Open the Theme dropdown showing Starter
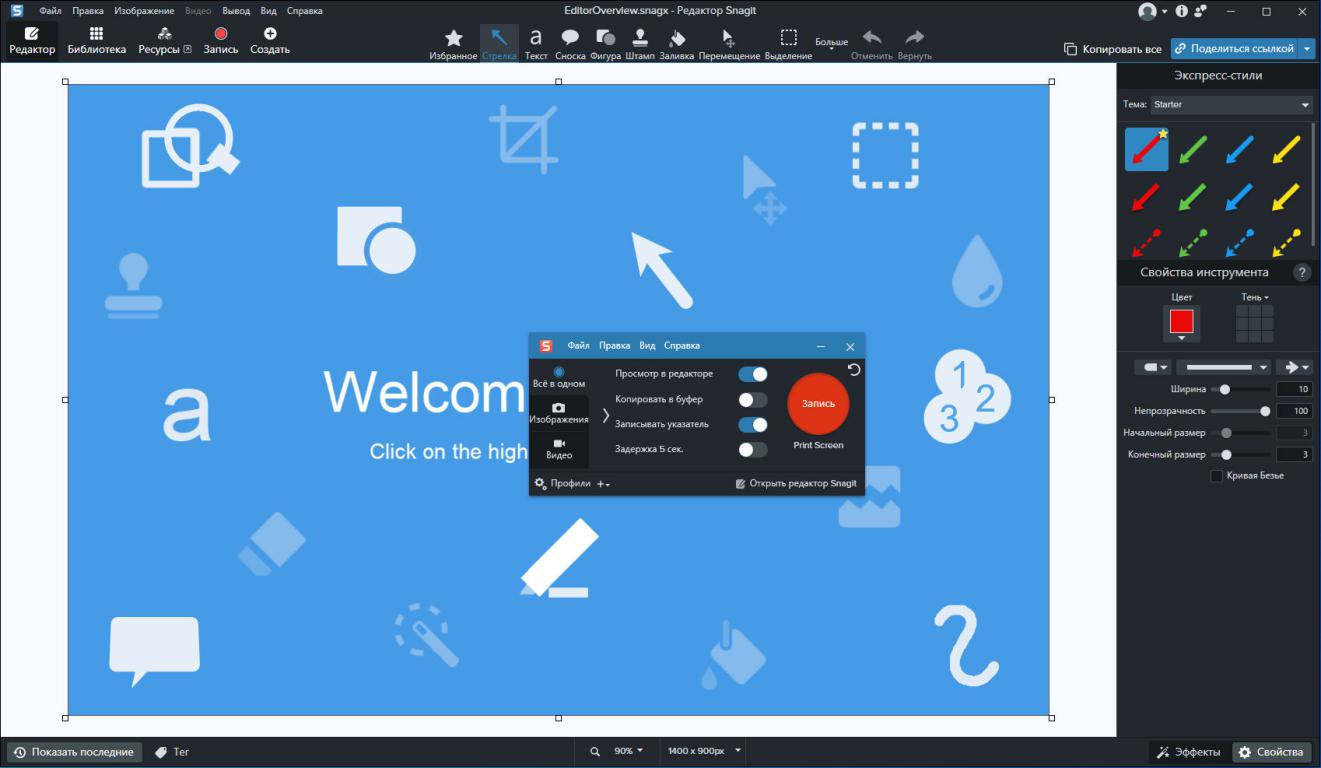The image size is (1321, 768). pyautogui.click(x=1231, y=104)
